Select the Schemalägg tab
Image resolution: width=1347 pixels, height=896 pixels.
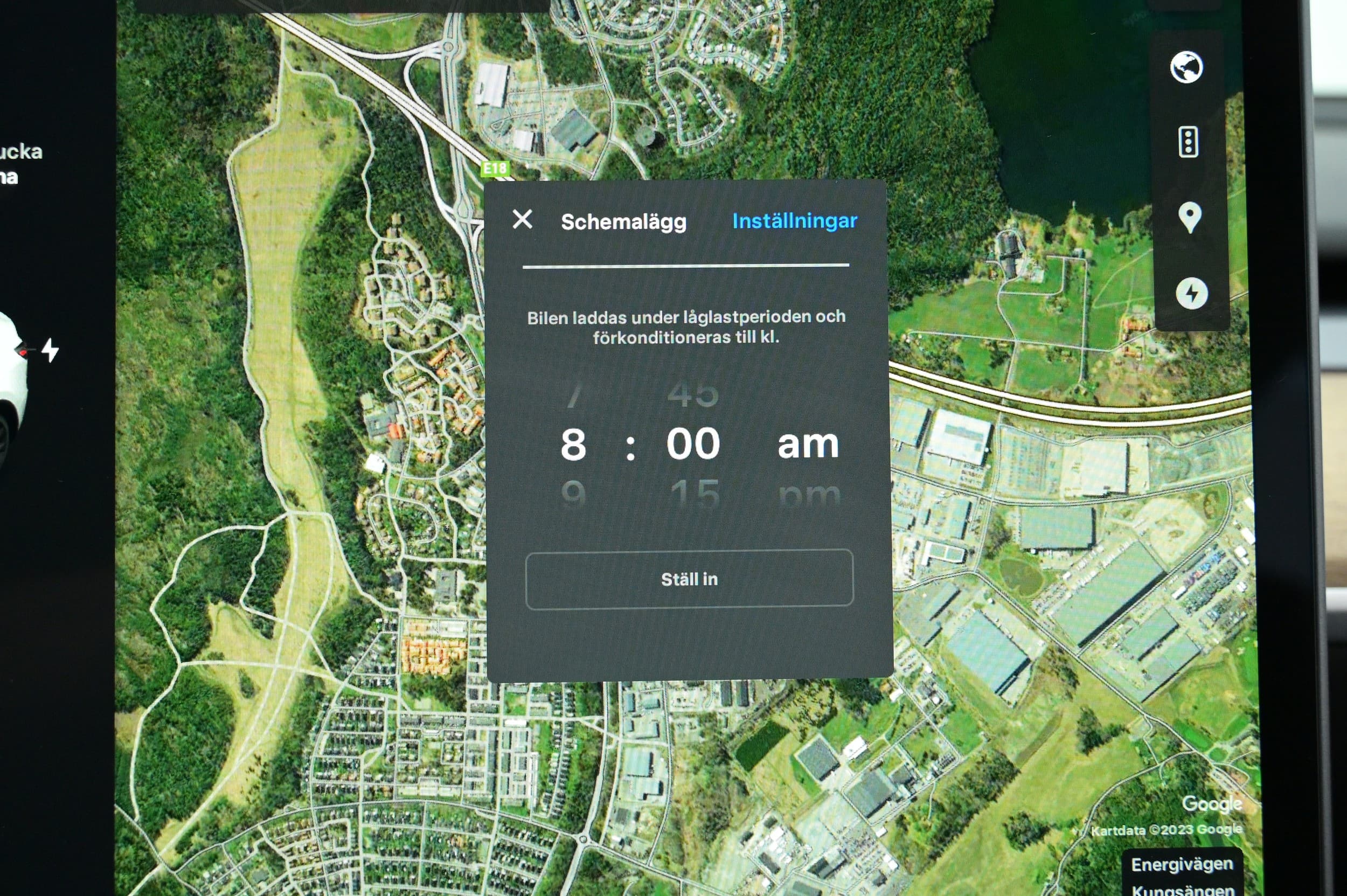623,222
